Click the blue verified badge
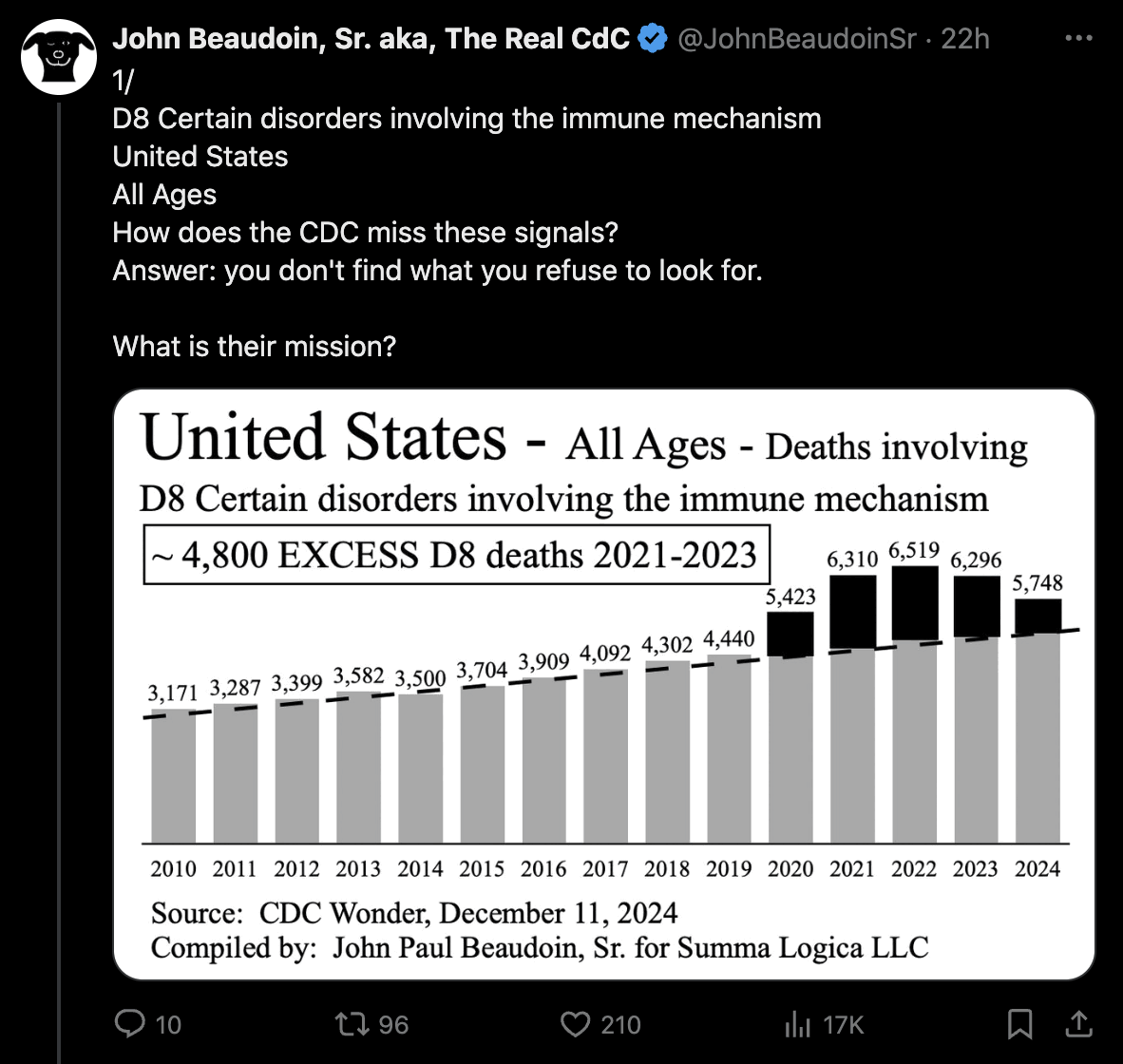 (653, 39)
